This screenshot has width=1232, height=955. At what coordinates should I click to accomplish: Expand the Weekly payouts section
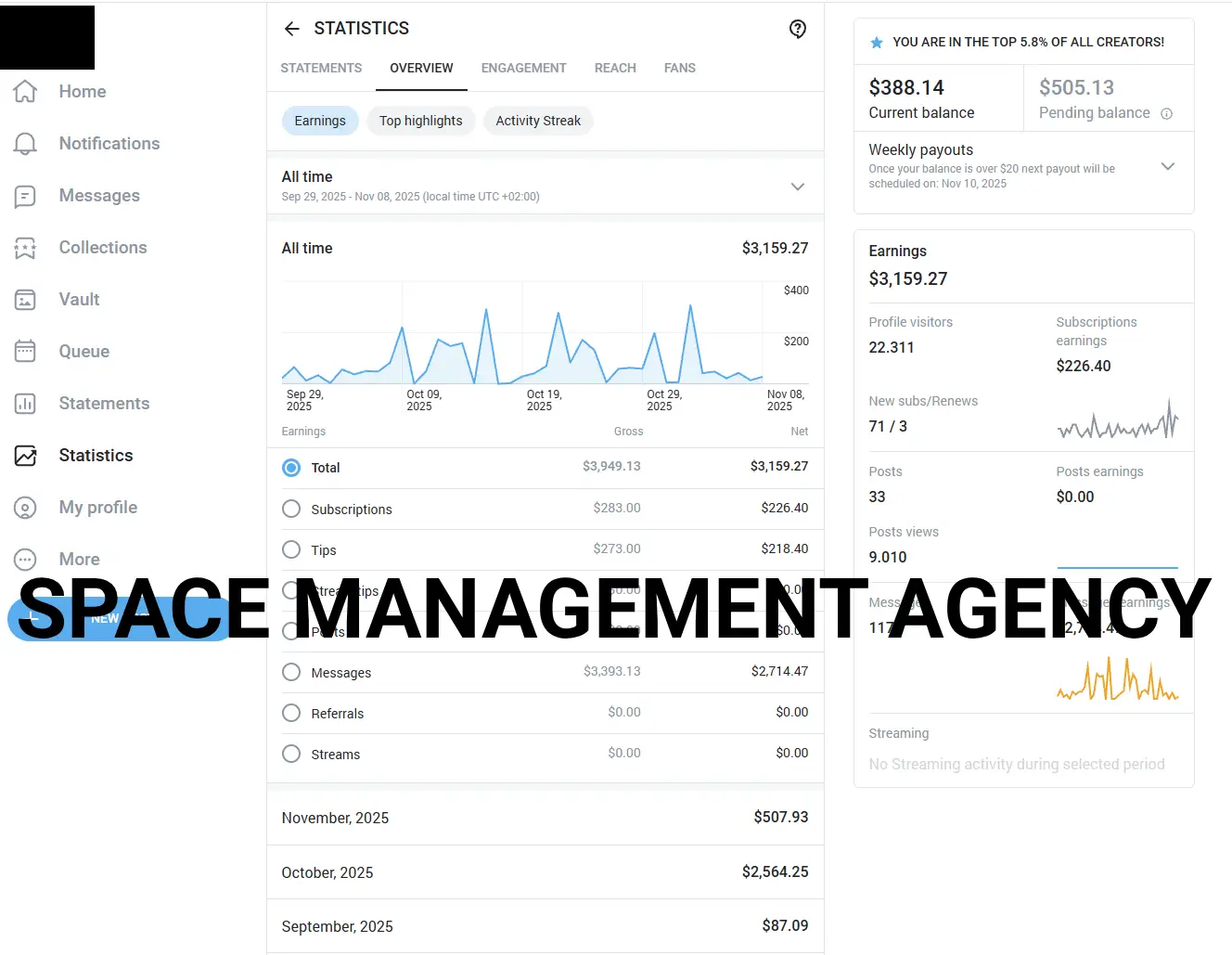tap(1167, 166)
